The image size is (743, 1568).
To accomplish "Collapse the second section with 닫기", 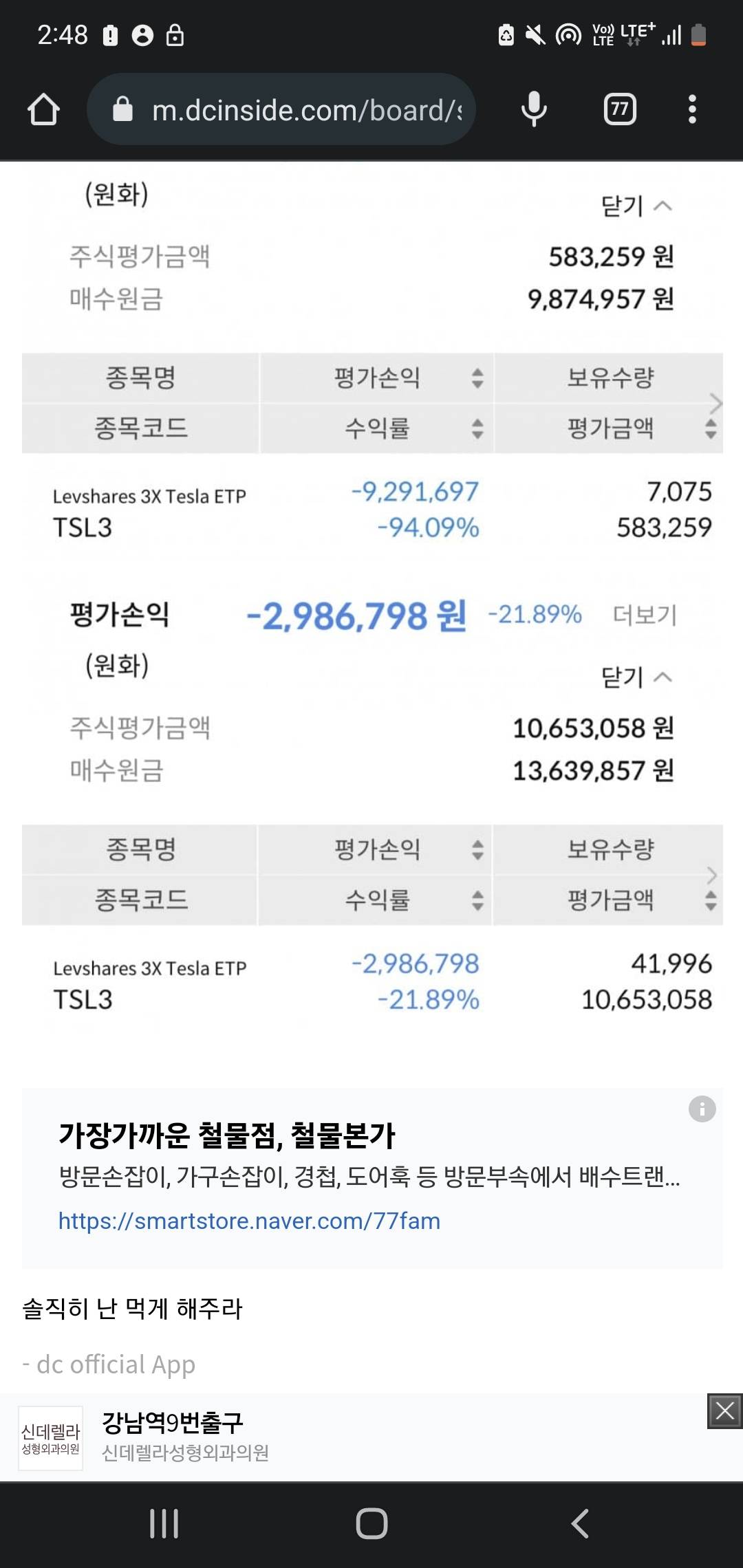I will click(x=636, y=677).
